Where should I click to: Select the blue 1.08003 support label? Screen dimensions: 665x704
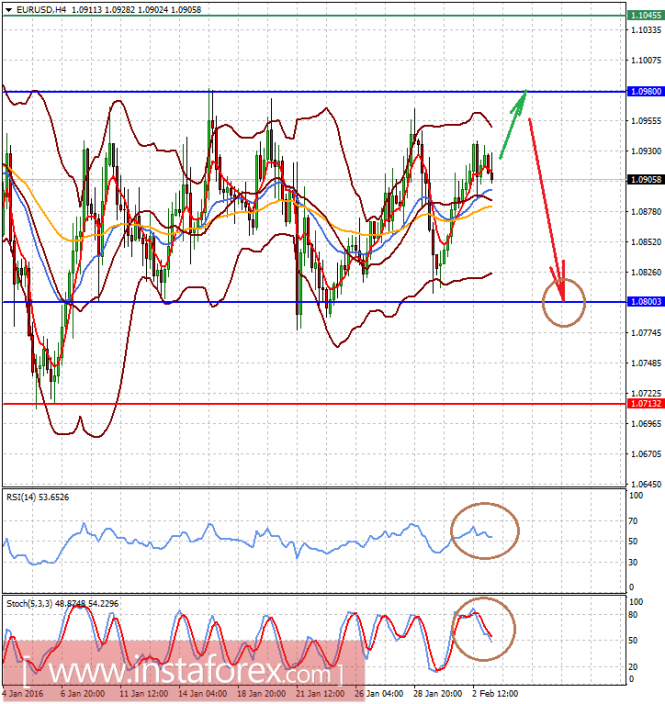tap(646, 302)
